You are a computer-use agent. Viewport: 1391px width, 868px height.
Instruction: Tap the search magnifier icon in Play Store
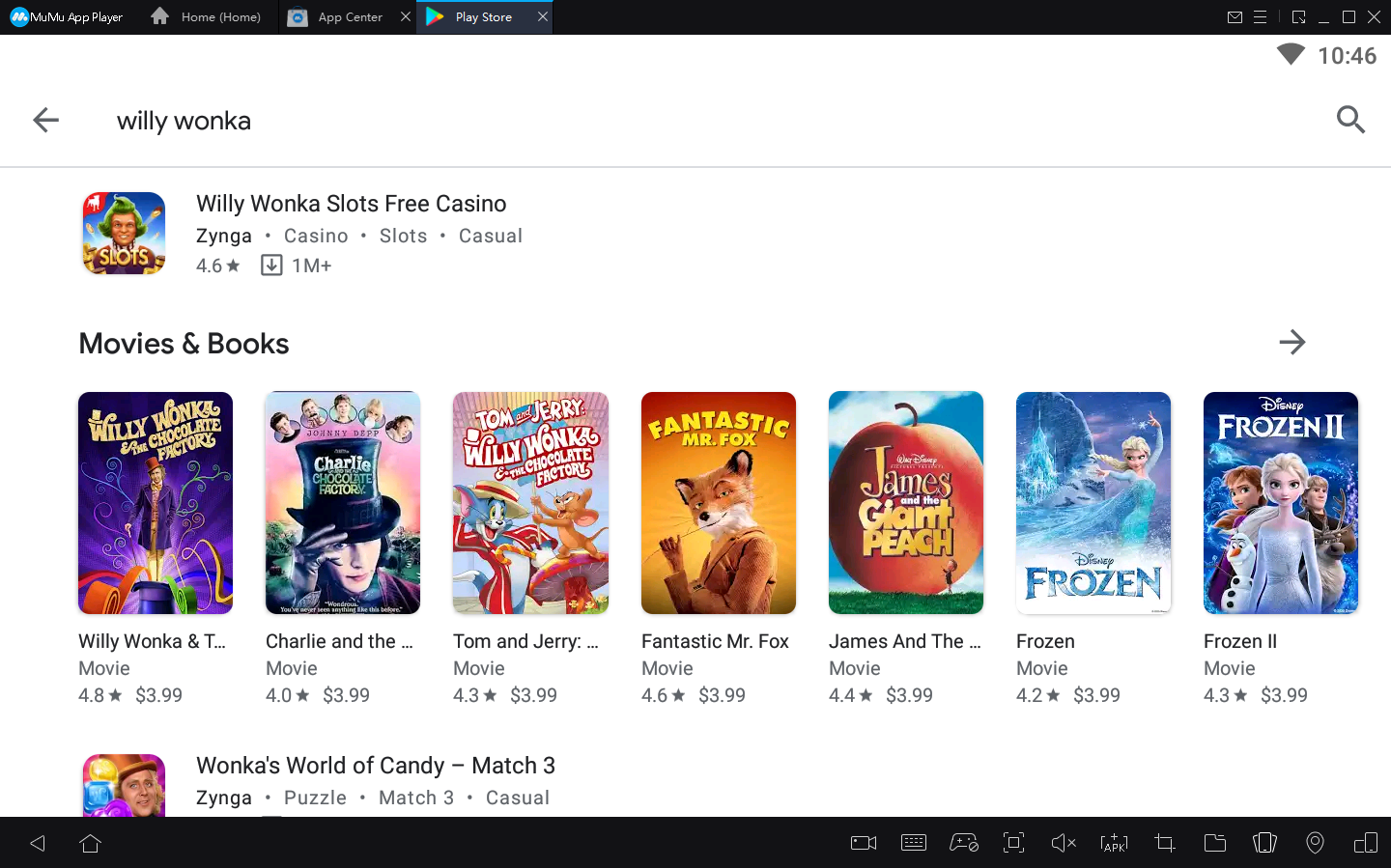[x=1350, y=120]
